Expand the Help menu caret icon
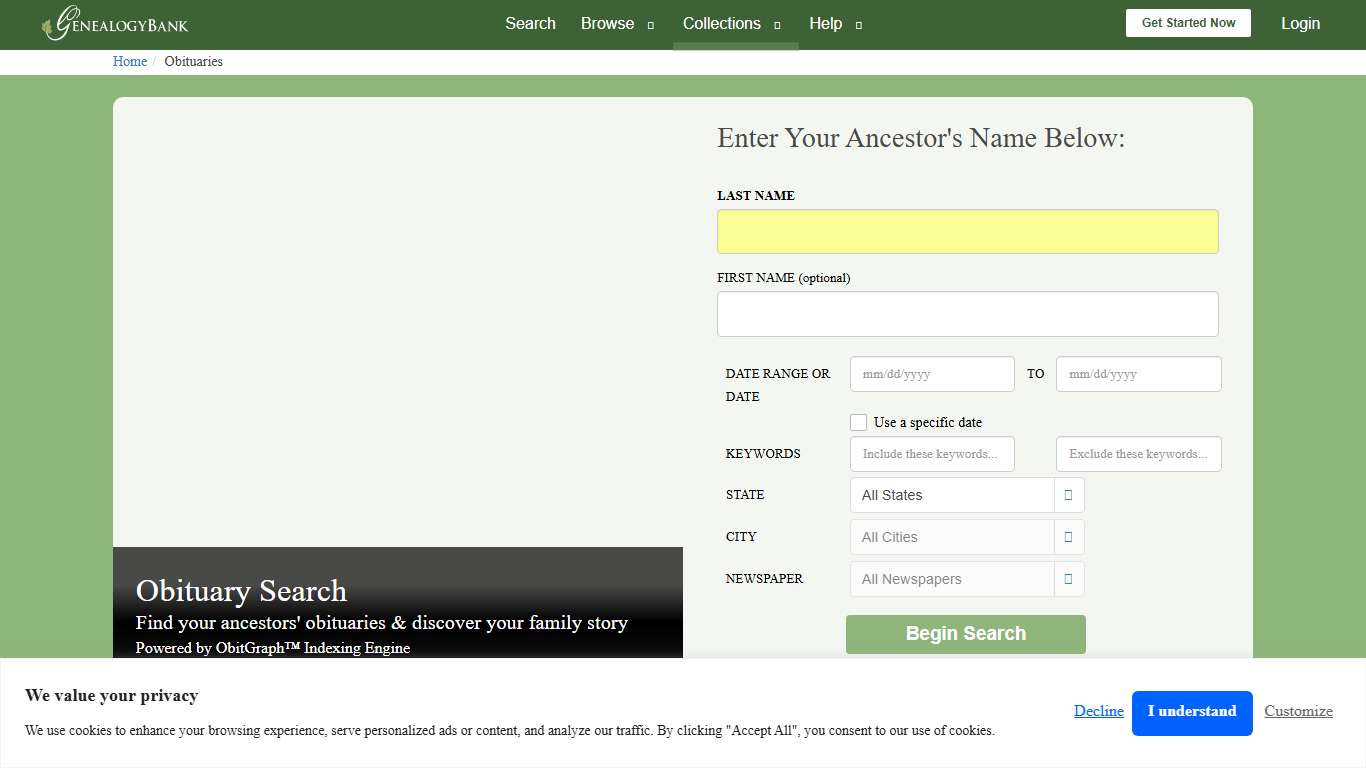 857,24
